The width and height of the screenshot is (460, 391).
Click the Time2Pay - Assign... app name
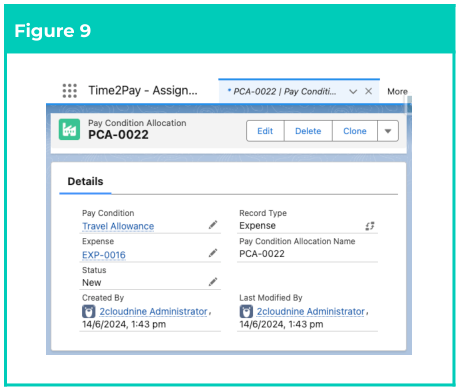coord(143,90)
